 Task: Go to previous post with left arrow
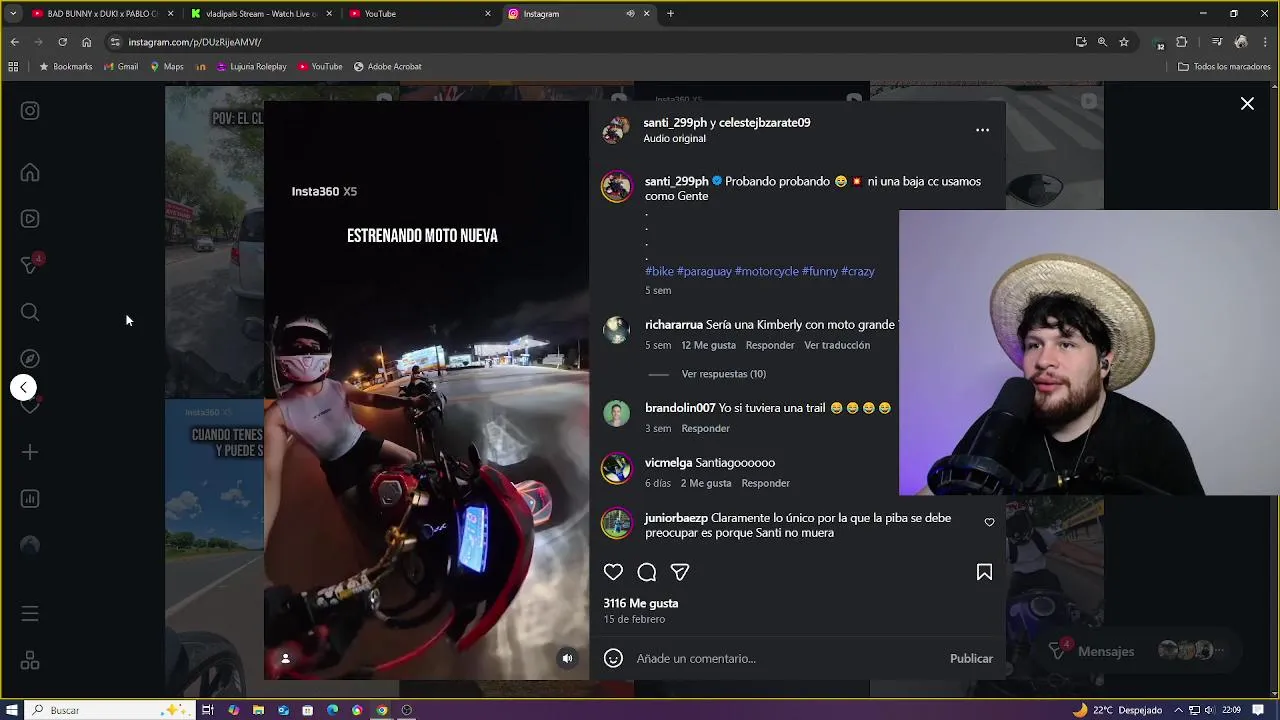click(x=23, y=387)
